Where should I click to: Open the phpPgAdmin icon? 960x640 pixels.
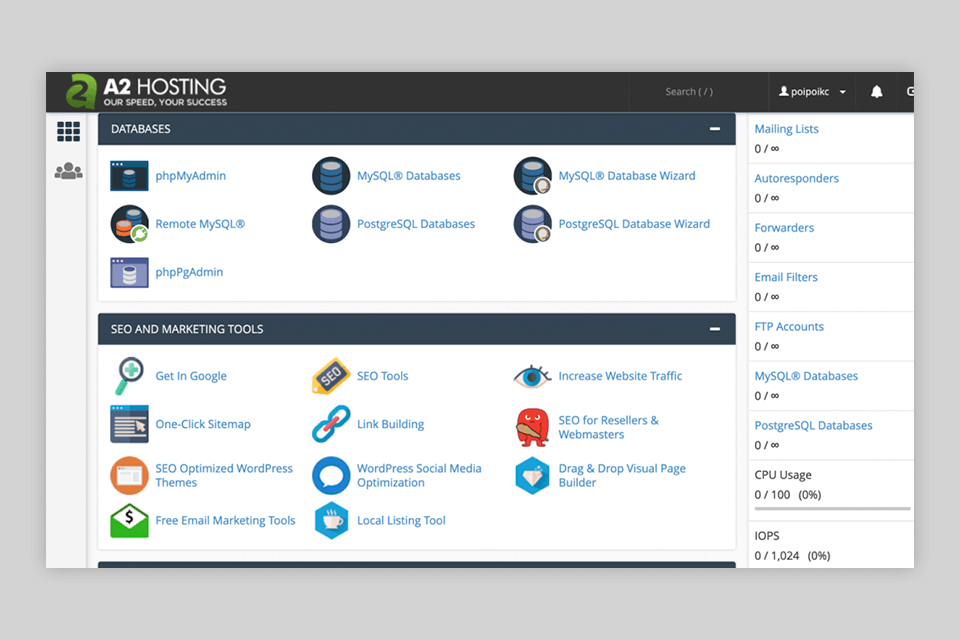click(129, 273)
